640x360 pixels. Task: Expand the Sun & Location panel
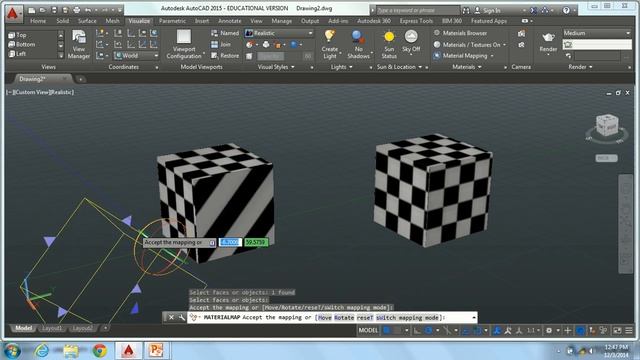400,67
